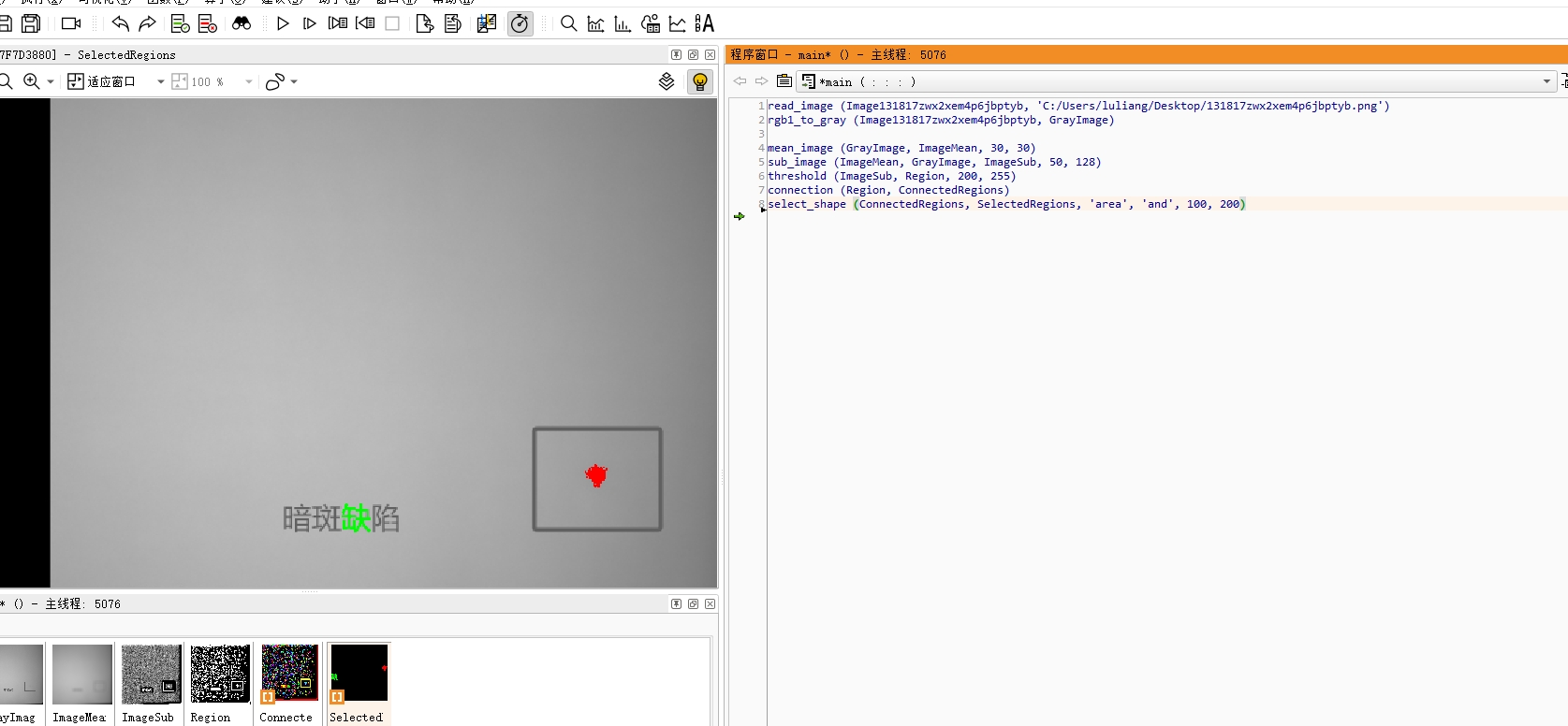Navigate back arrow in program window
Viewport: 1568px width, 726px height.
point(740,81)
